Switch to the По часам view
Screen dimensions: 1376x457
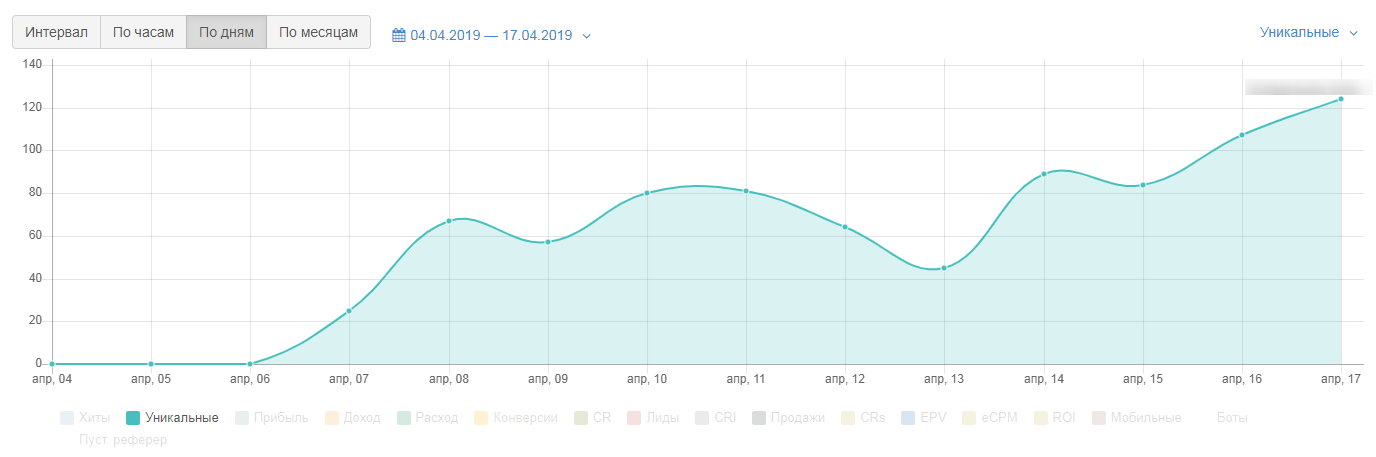click(x=143, y=32)
